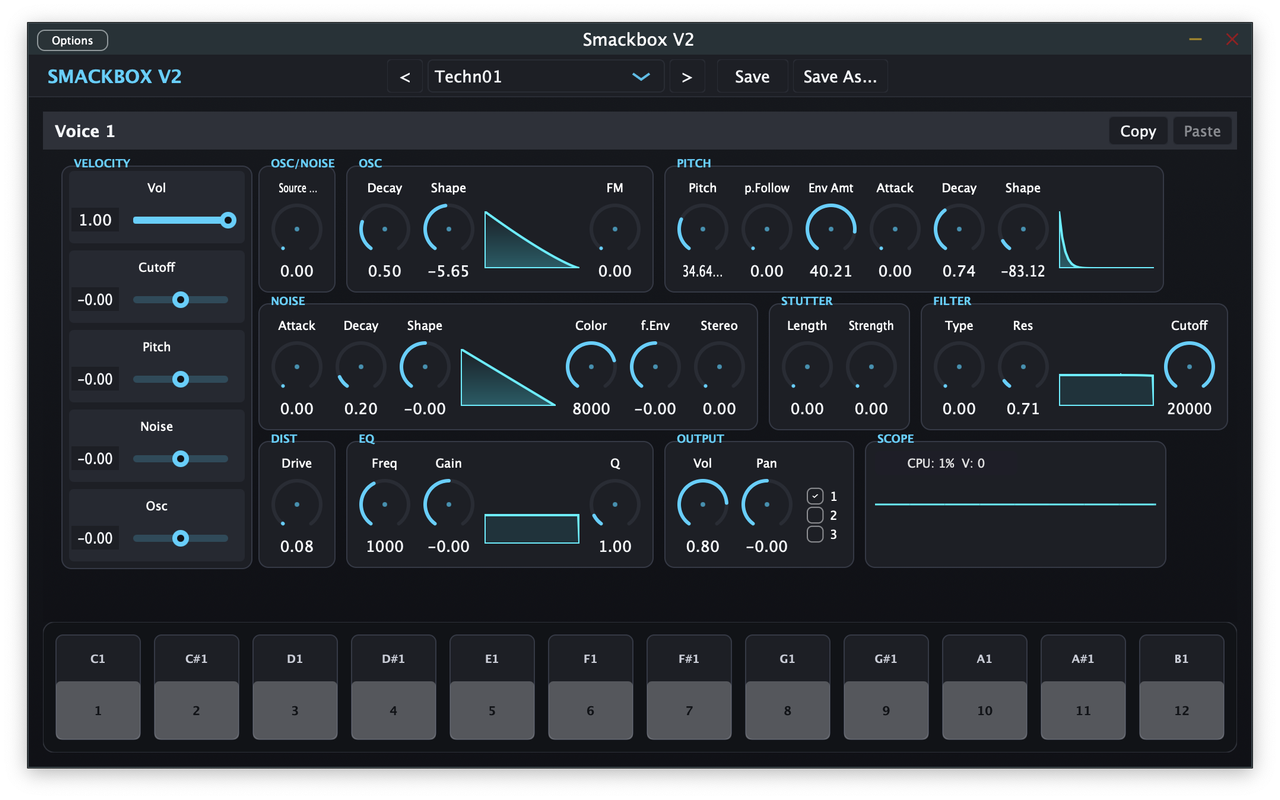Click the Cutoff value 20000

(x=1189, y=409)
